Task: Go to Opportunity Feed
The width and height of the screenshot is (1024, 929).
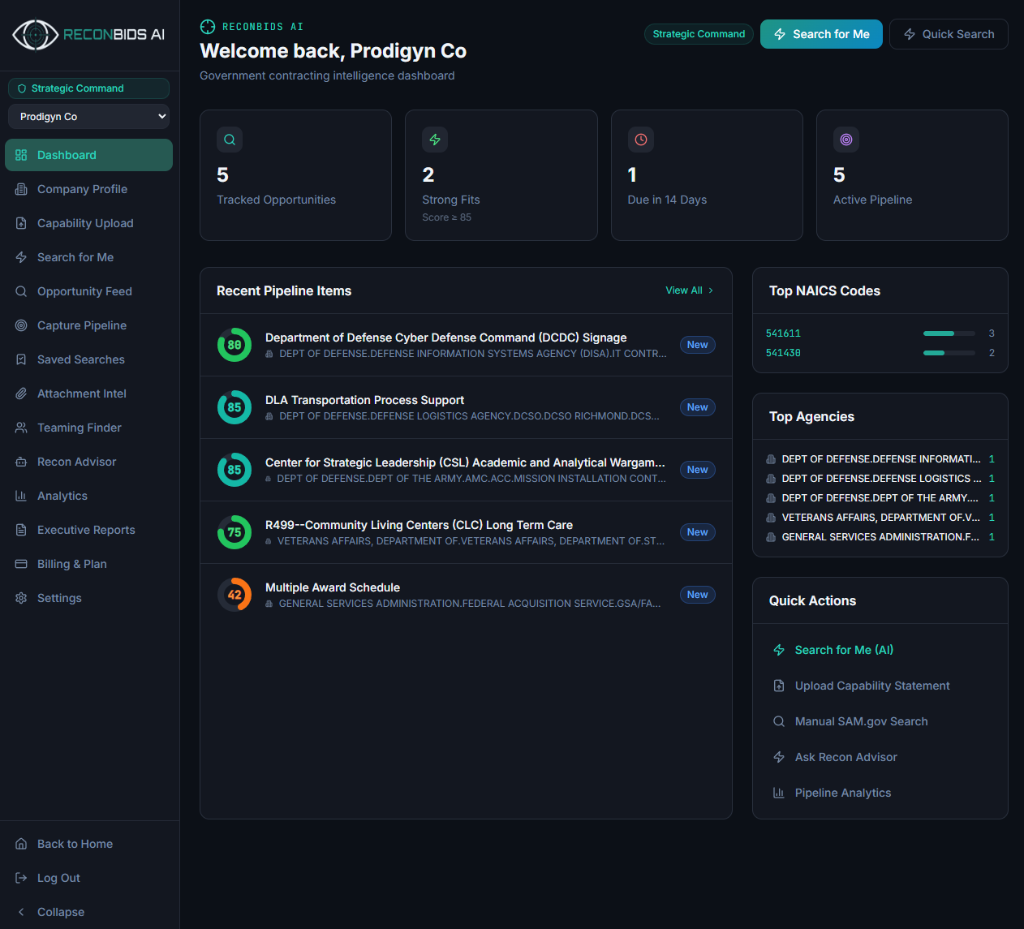Action: (89, 292)
